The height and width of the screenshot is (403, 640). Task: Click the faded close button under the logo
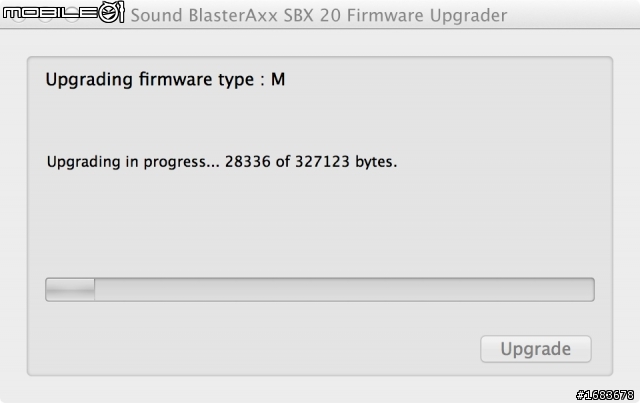19,16
